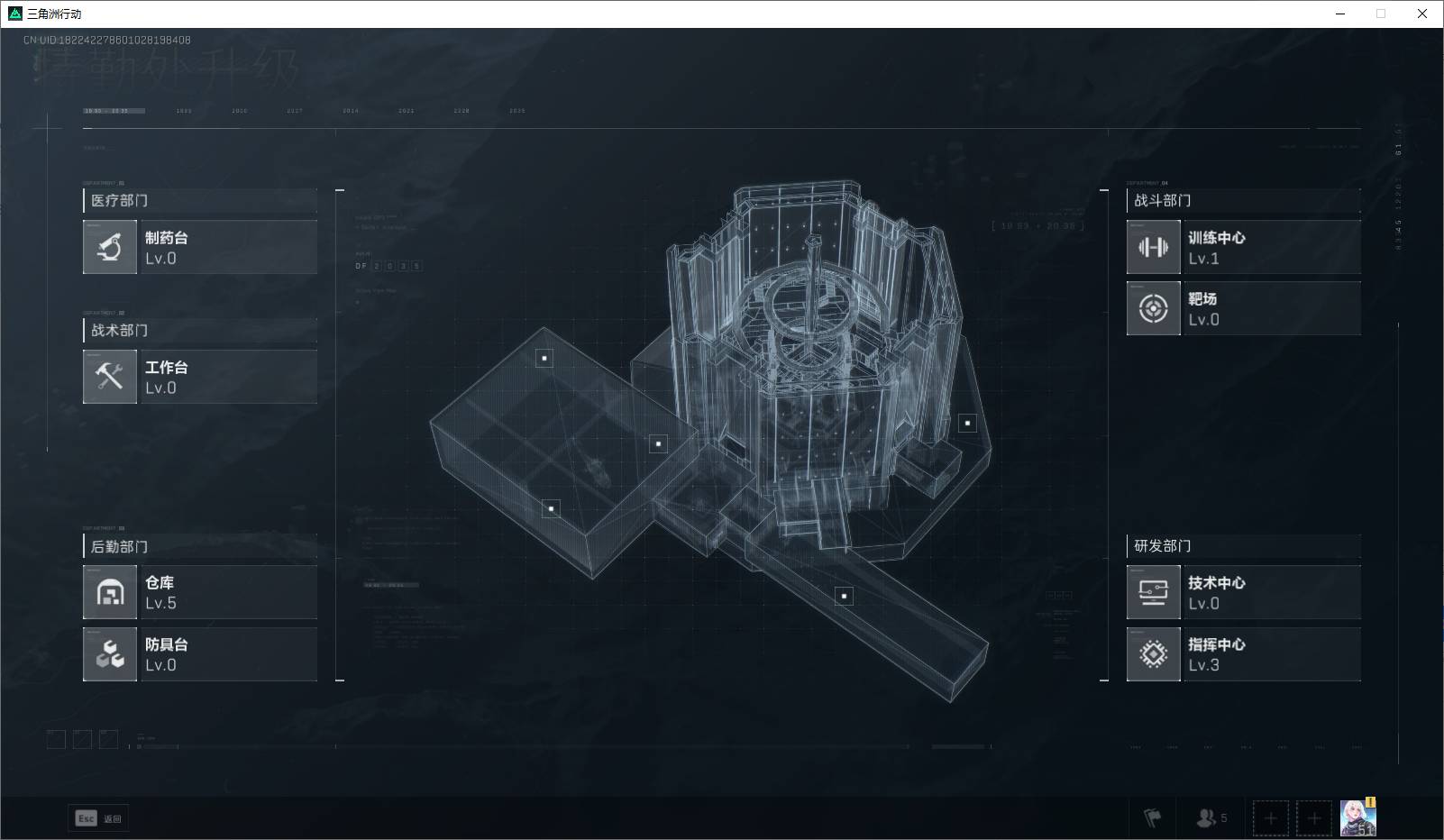
Task: Select the 工作台 facility name
Action: tap(167, 368)
